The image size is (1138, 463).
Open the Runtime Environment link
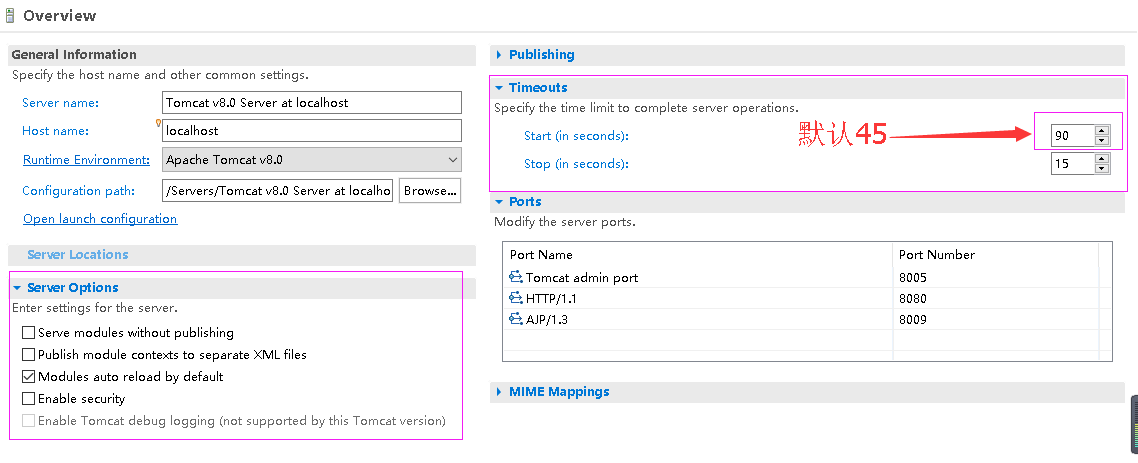pos(86,160)
